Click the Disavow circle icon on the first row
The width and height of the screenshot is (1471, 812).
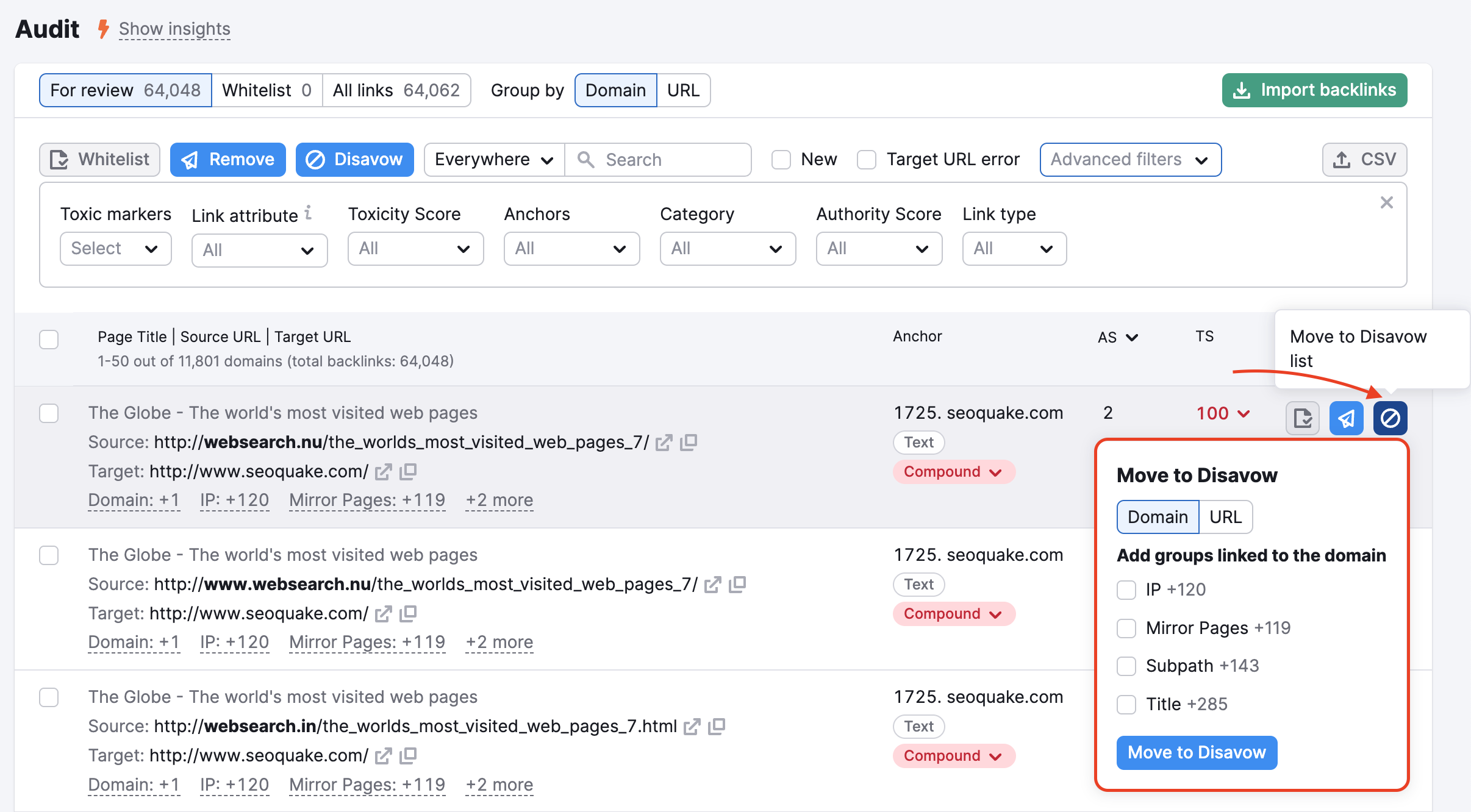(x=1390, y=418)
